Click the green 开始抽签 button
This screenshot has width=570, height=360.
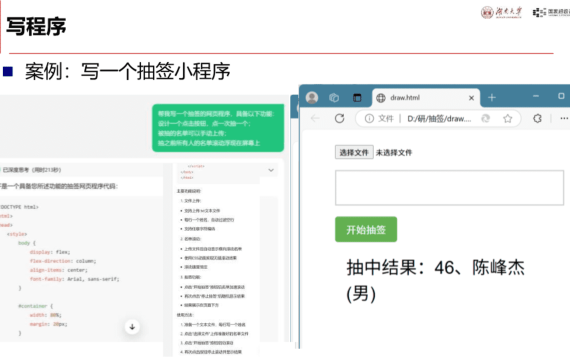[x=366, y=229]
